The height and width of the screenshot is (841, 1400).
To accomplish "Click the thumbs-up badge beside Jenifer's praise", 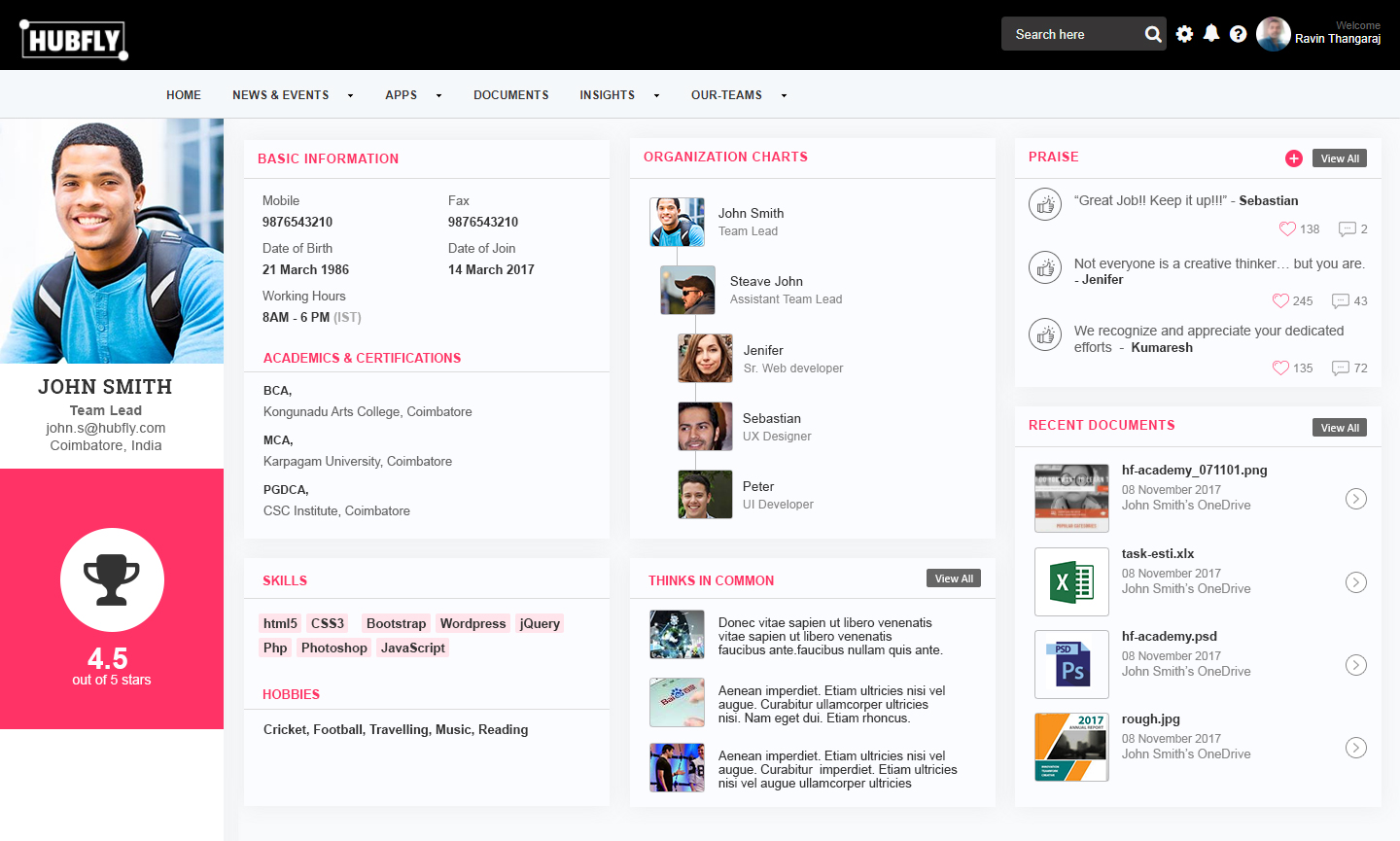I will point(1045,267).
